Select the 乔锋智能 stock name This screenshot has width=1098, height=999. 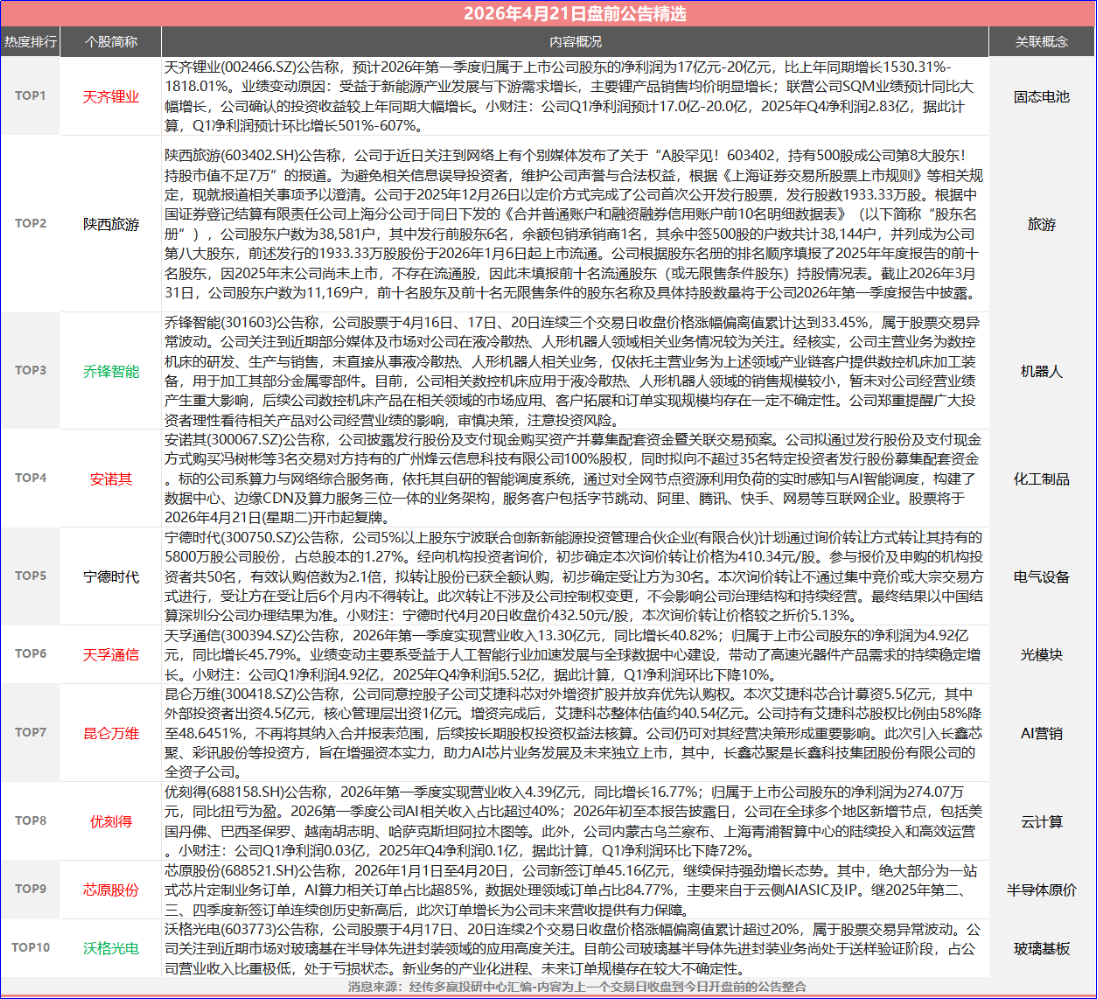coord(111,371)
